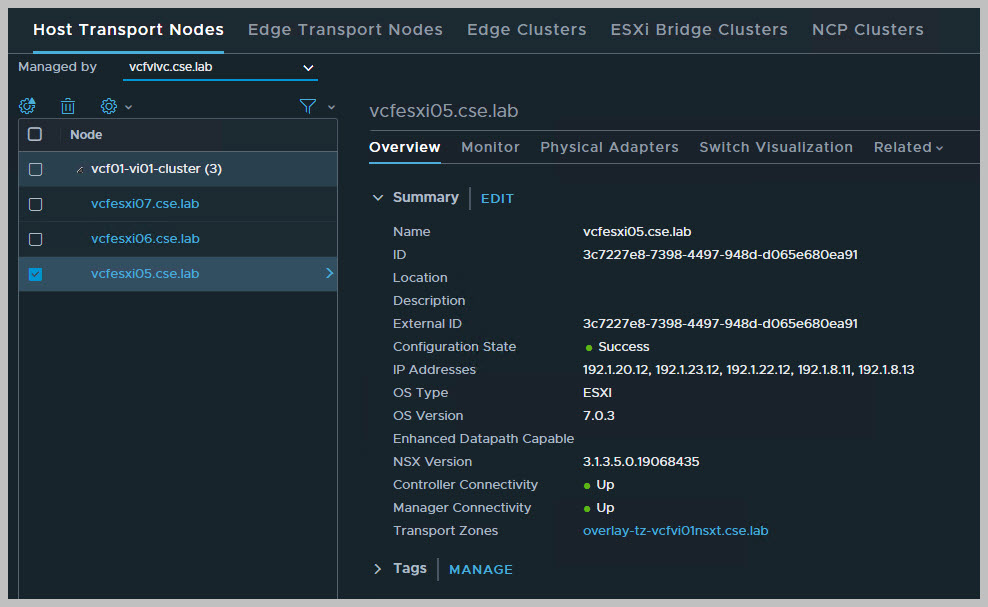Click MANAGE next to Tags

point(480,569)
